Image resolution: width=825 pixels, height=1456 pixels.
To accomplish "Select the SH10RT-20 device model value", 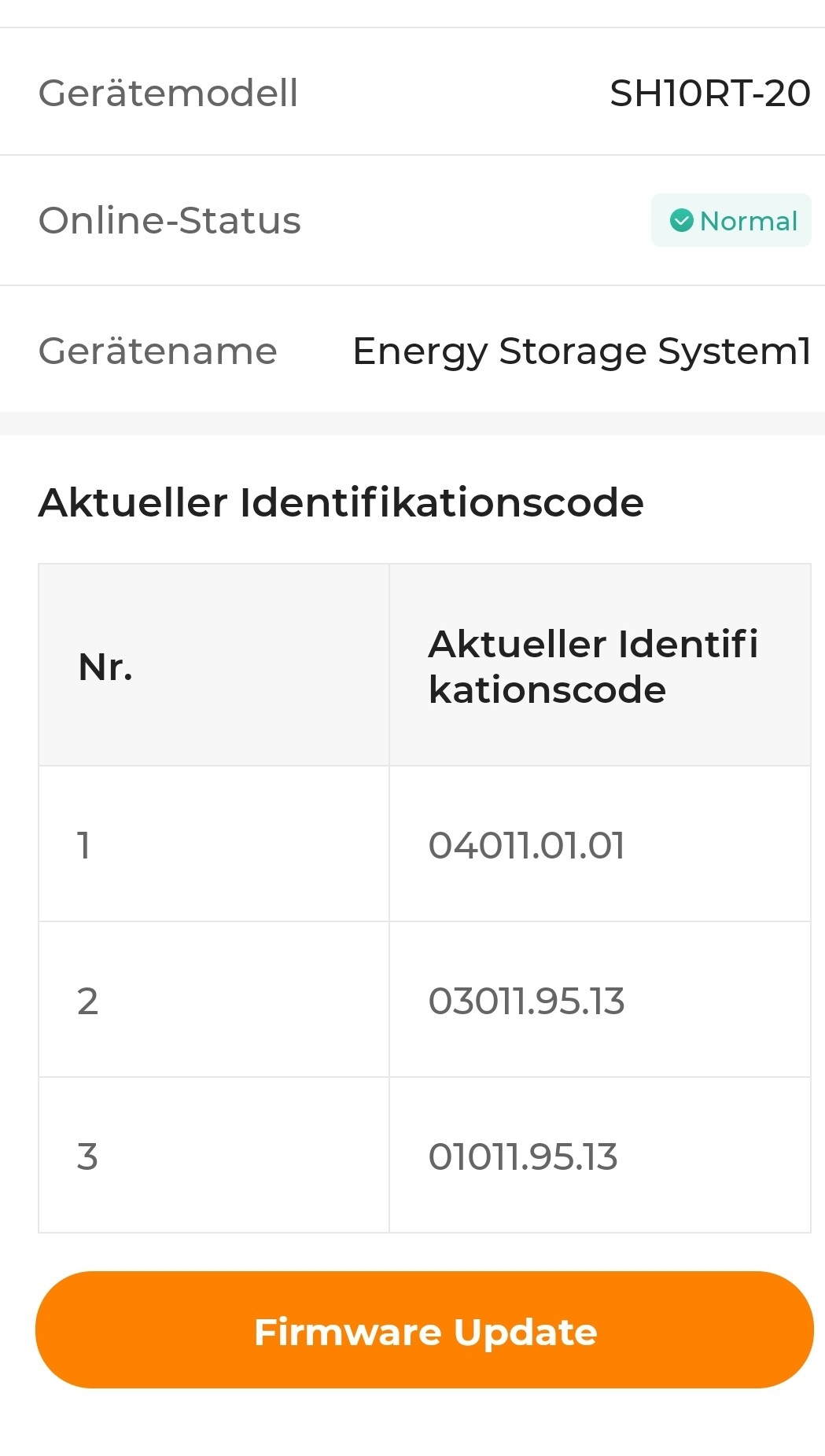I will click(x=709, y=94).
